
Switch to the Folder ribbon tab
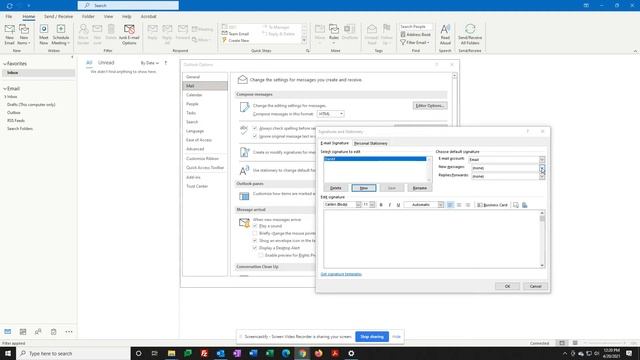[x=88, y=16]
